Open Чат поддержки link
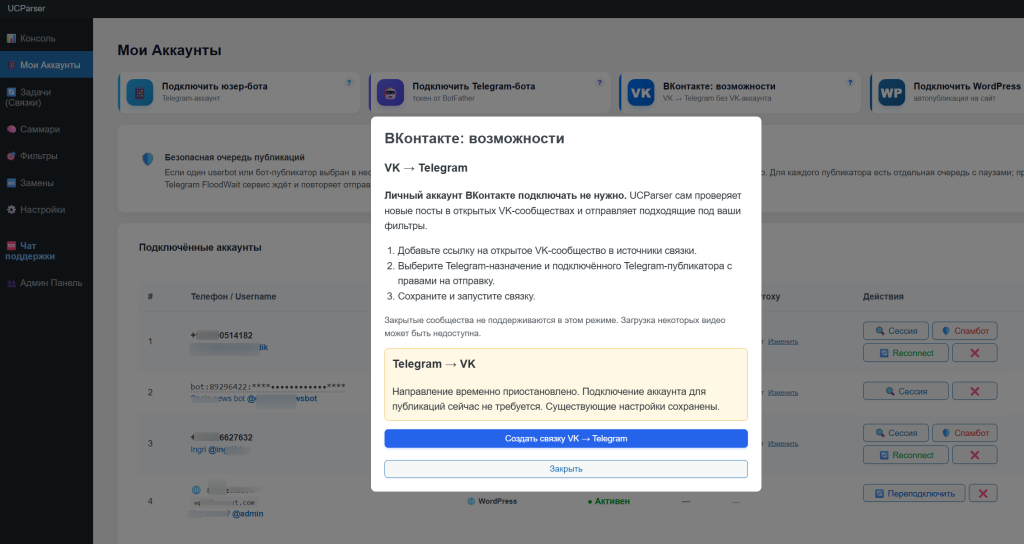This screenshot has height=544, width=1024. [46, 251]
